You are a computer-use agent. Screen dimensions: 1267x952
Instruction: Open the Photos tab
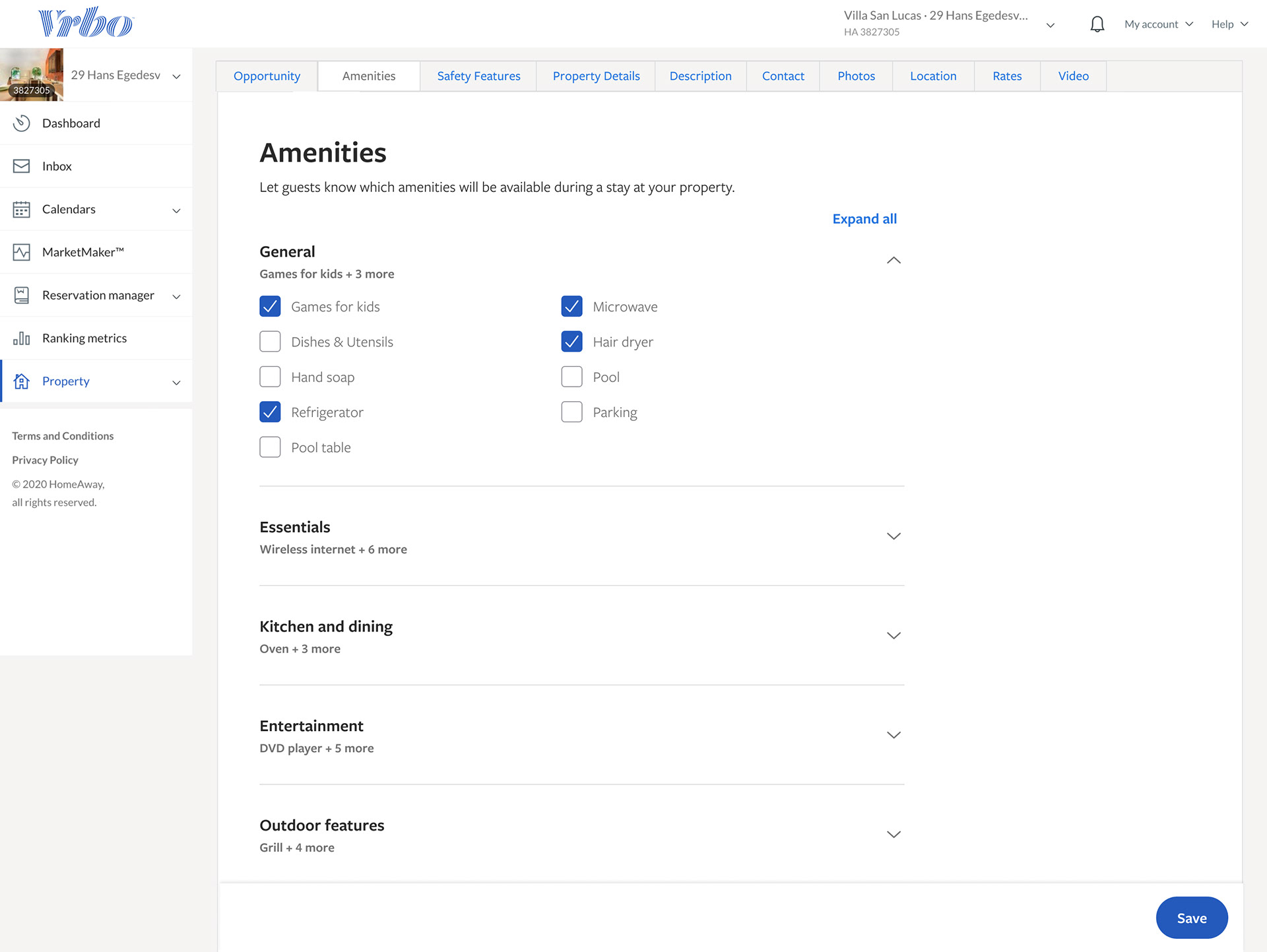856,76
